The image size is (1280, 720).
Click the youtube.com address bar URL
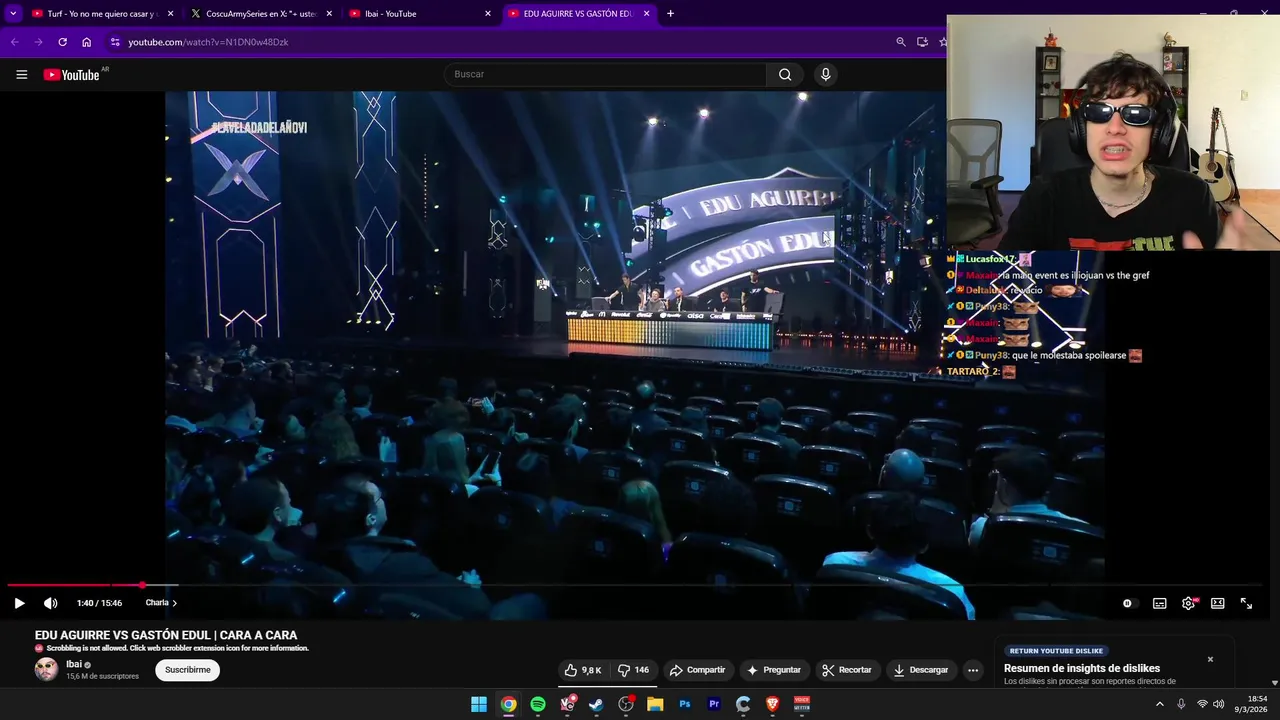208,42
